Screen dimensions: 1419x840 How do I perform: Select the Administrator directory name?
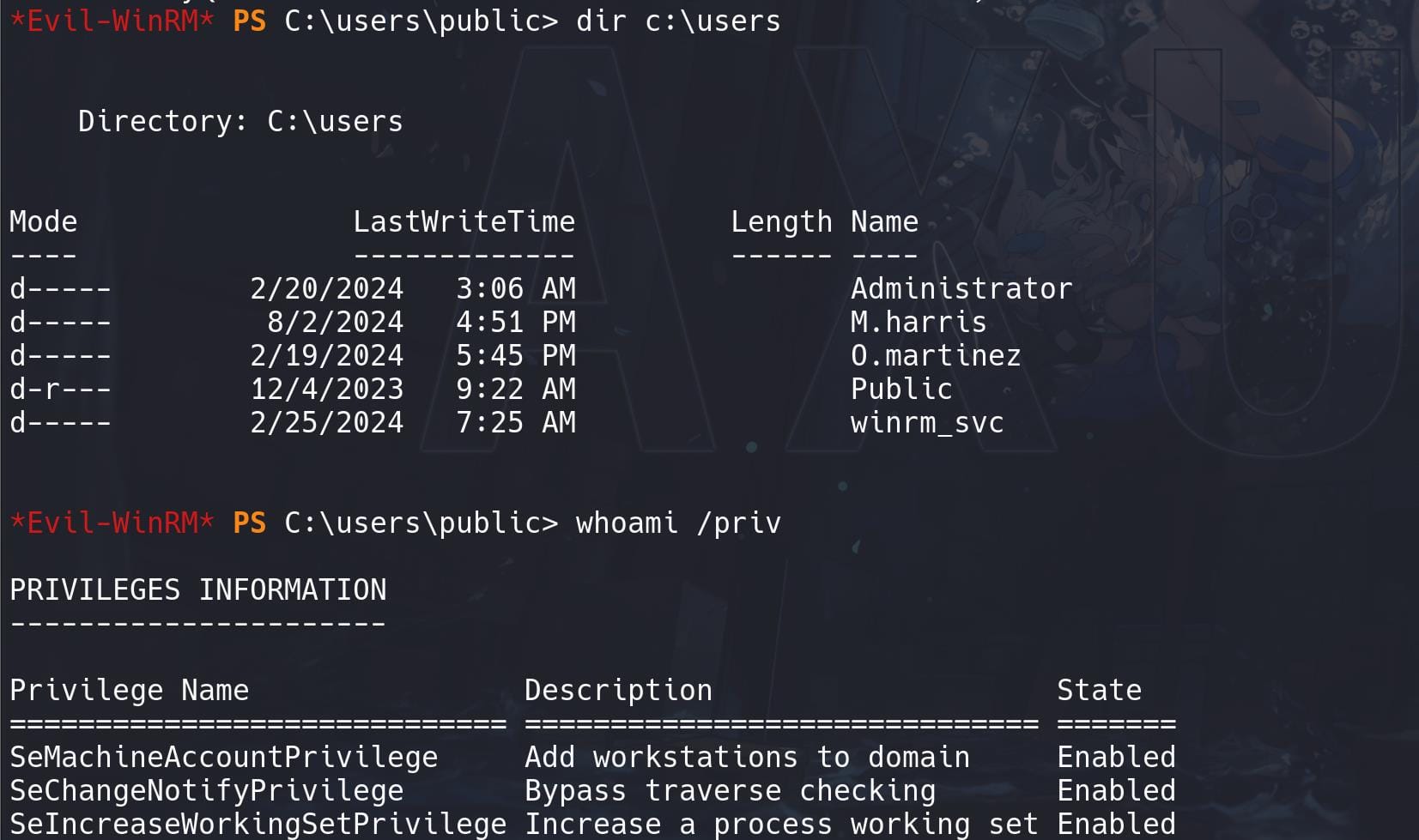tap(961, 288)
